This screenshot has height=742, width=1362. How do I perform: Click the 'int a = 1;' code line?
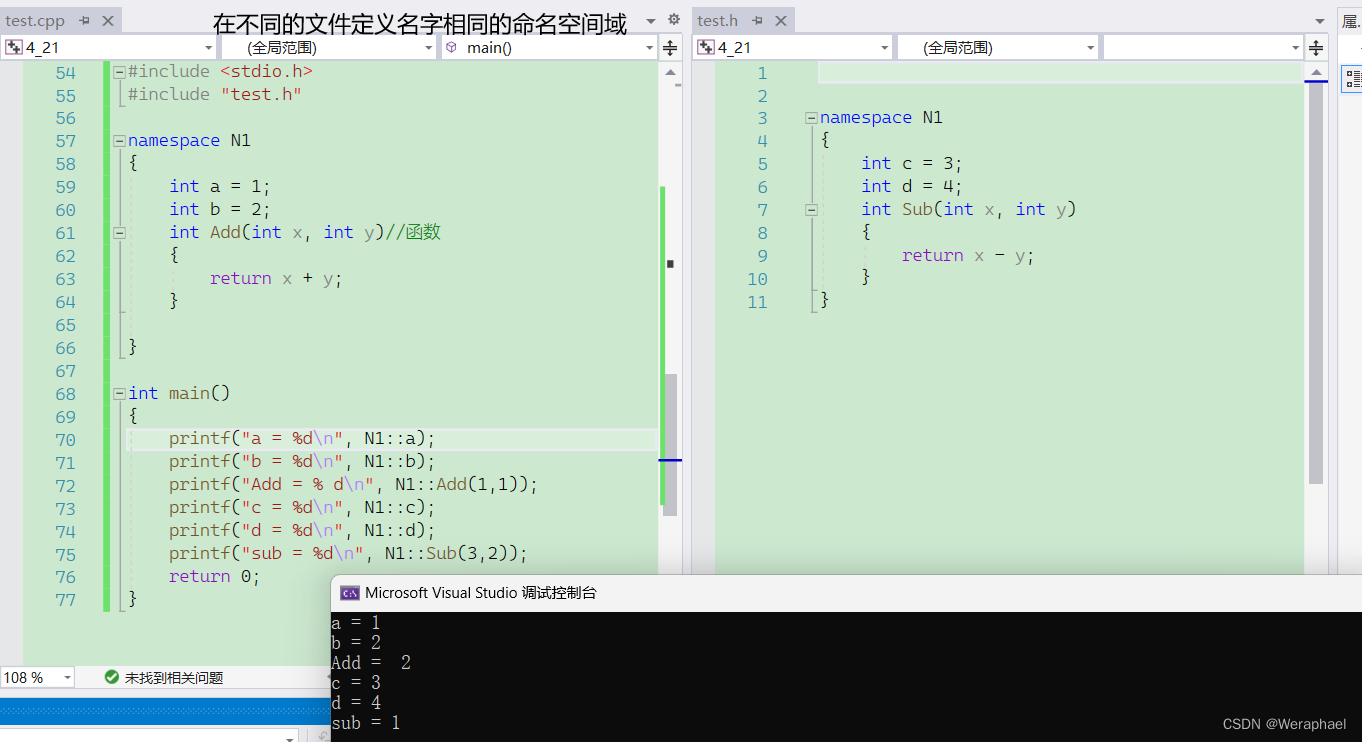(220, 187)
